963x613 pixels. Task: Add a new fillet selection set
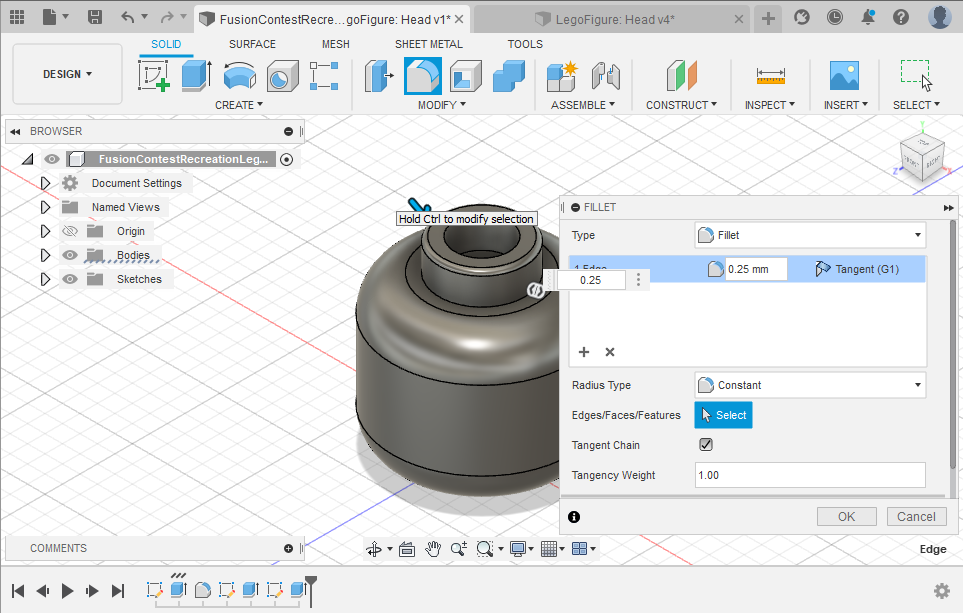click(584, 352)
